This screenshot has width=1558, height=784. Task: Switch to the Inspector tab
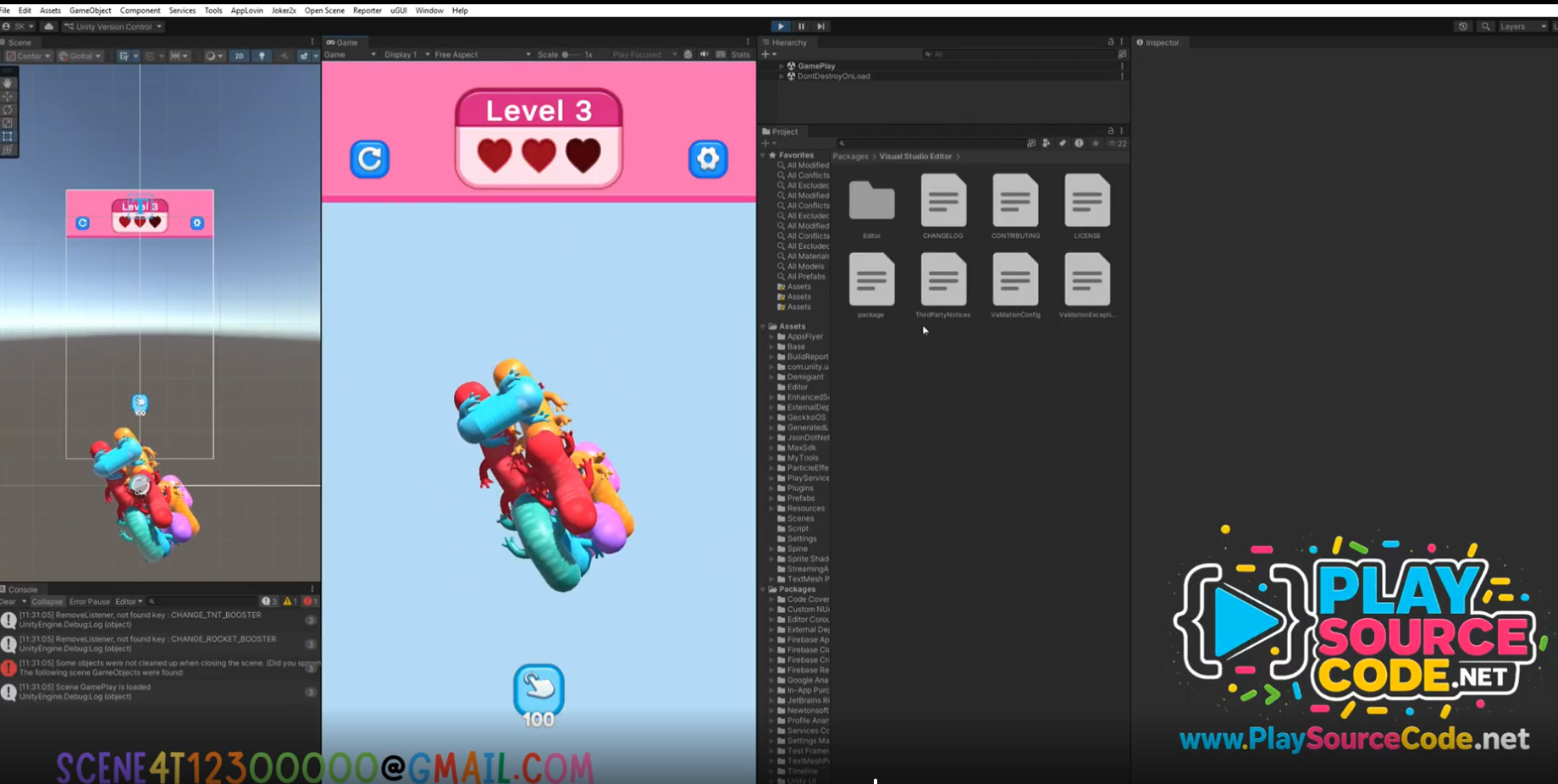[1161, 41]
